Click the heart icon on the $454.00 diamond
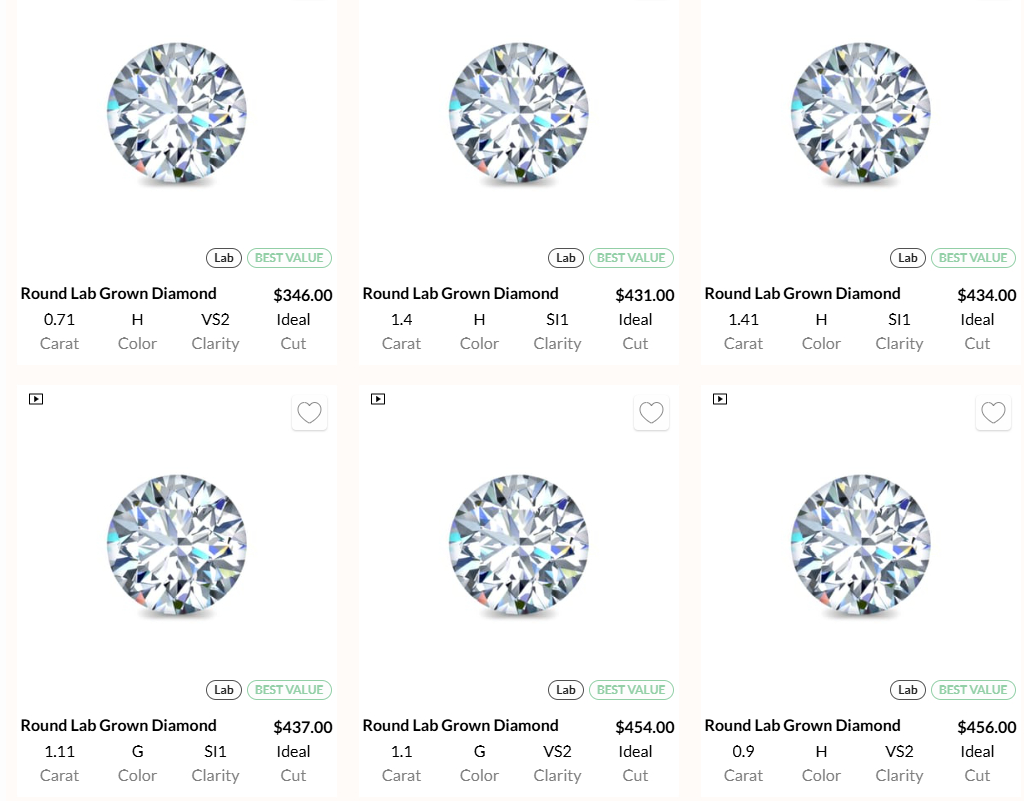 (x=651, y=413)
